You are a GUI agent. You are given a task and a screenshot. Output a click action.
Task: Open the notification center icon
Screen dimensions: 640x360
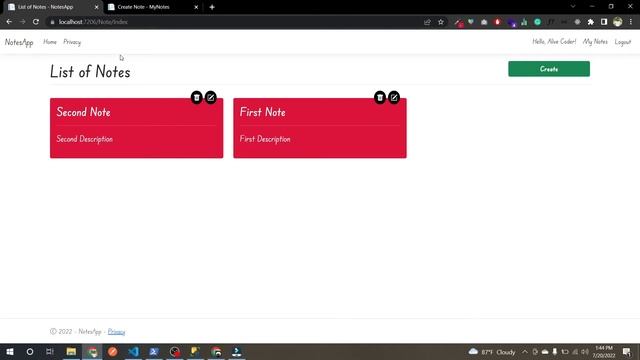(x=627, y=352)
